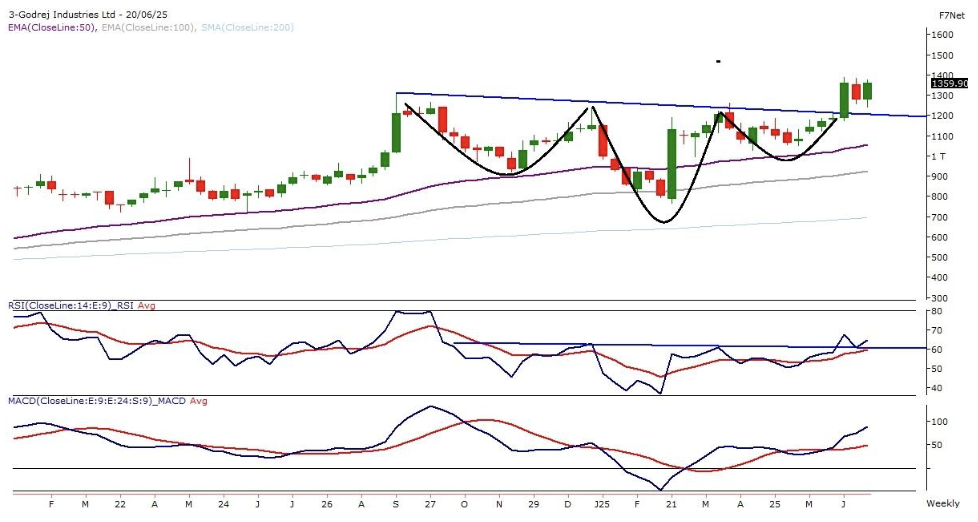Click the chart title '3-Godrej Industries Ltd - 20/06/25'
This screenshot has width=978, height=522.
(87, 14)
